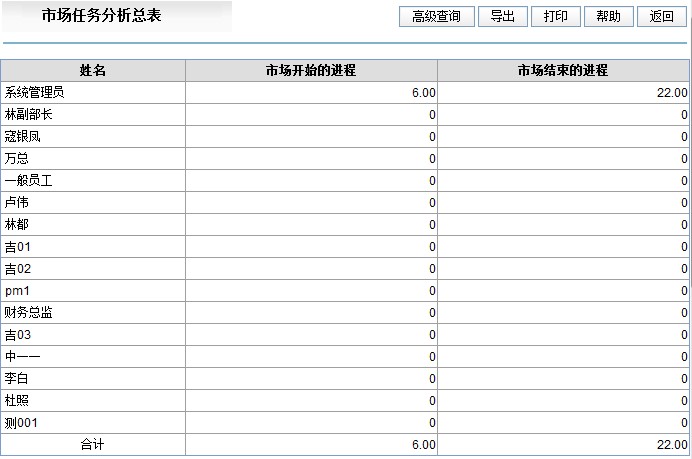
Task: Click the 返回 back button
Action: tap(661, 17)
